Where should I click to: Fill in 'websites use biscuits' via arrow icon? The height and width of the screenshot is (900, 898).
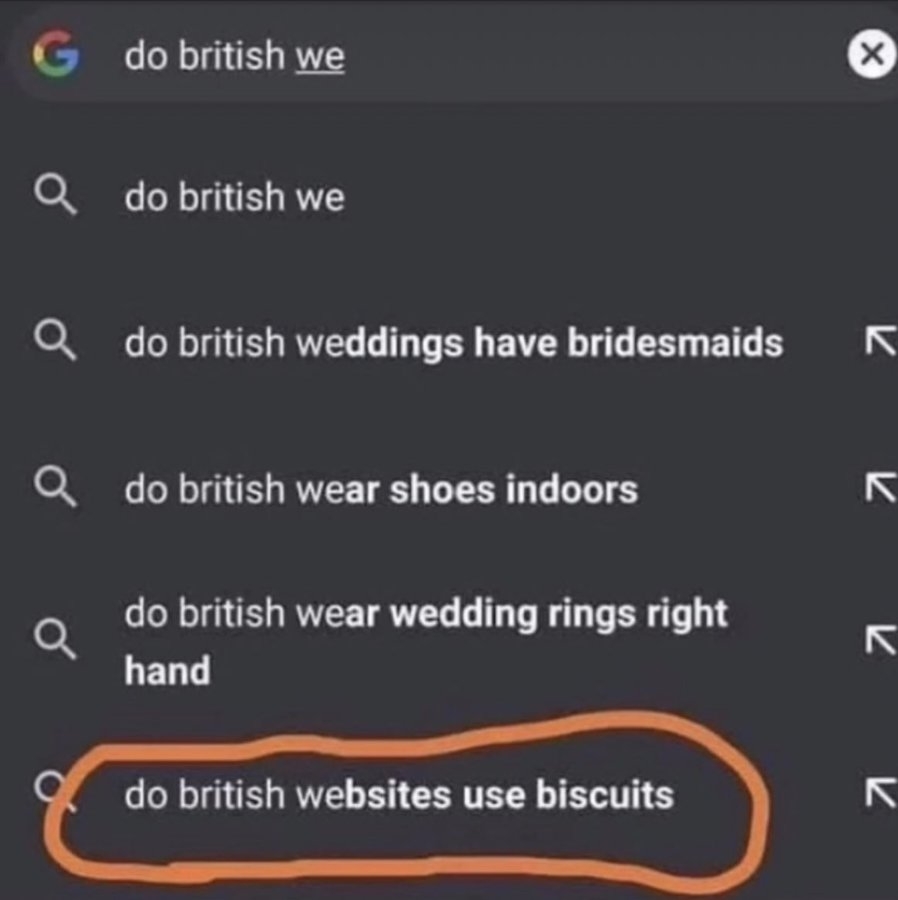pyautogui.click(x=878, y=795)
